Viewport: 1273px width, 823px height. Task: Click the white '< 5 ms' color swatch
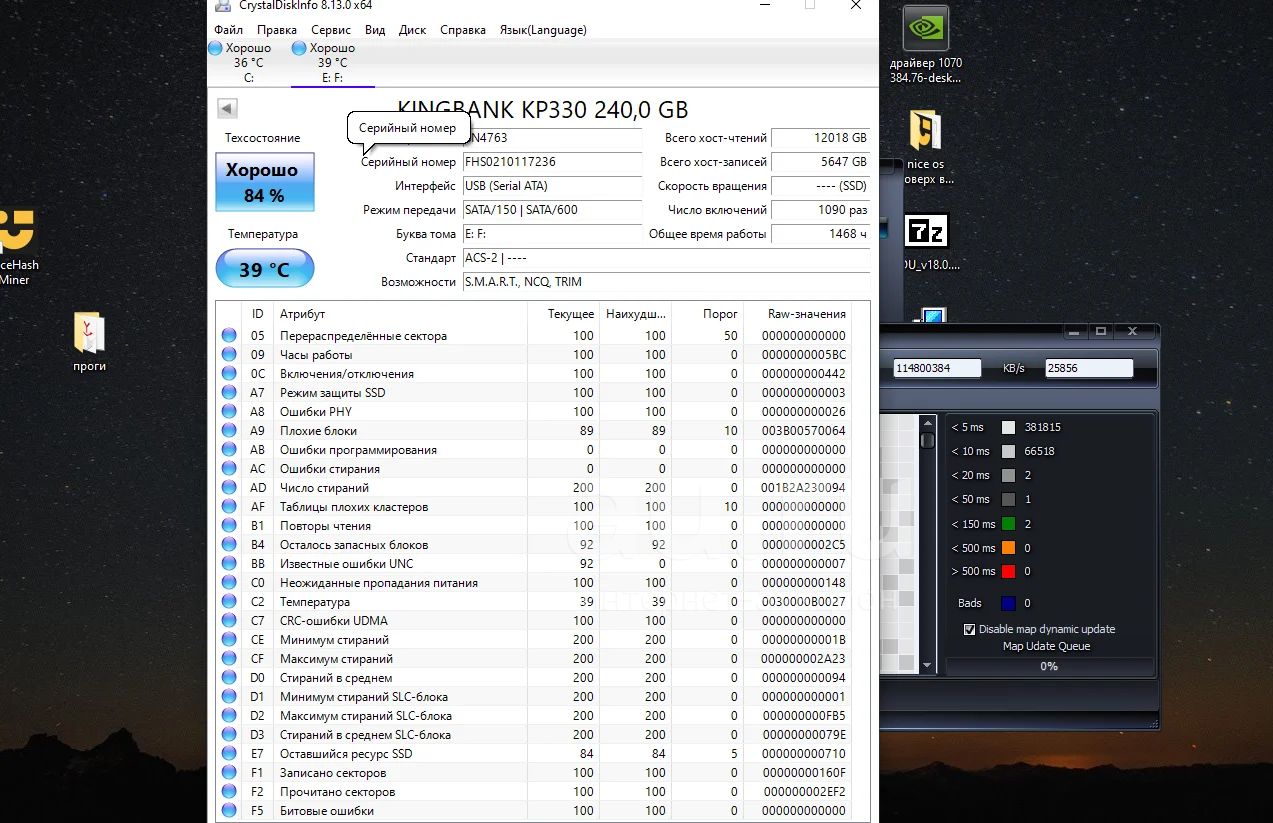[1008, 427]
